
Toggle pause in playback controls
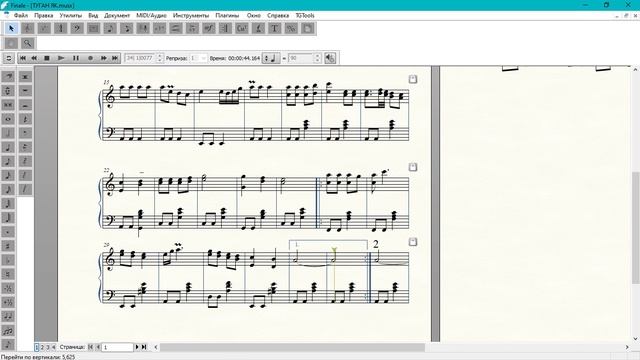pyautogui.click(x=76, y=58)
